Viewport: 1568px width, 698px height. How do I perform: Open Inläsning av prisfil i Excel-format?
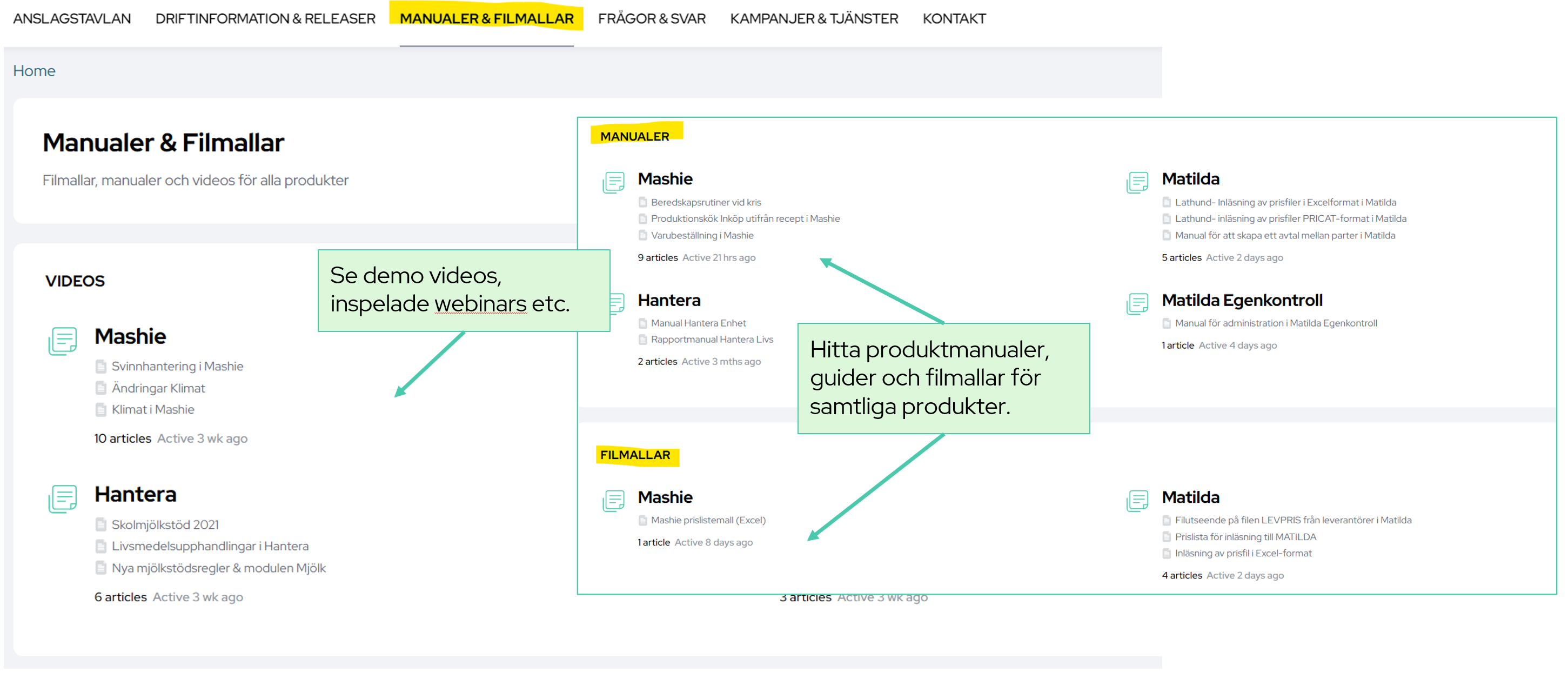pyautogui.click(x=1243, y=553)
